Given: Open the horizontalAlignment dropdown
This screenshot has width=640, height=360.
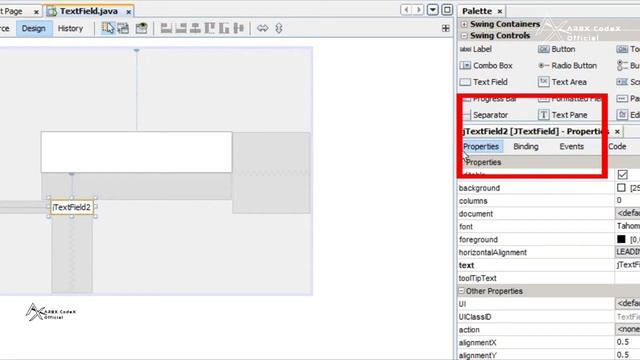Looking at the screenshot, I should pyautogui.click(x=628, y=252).
